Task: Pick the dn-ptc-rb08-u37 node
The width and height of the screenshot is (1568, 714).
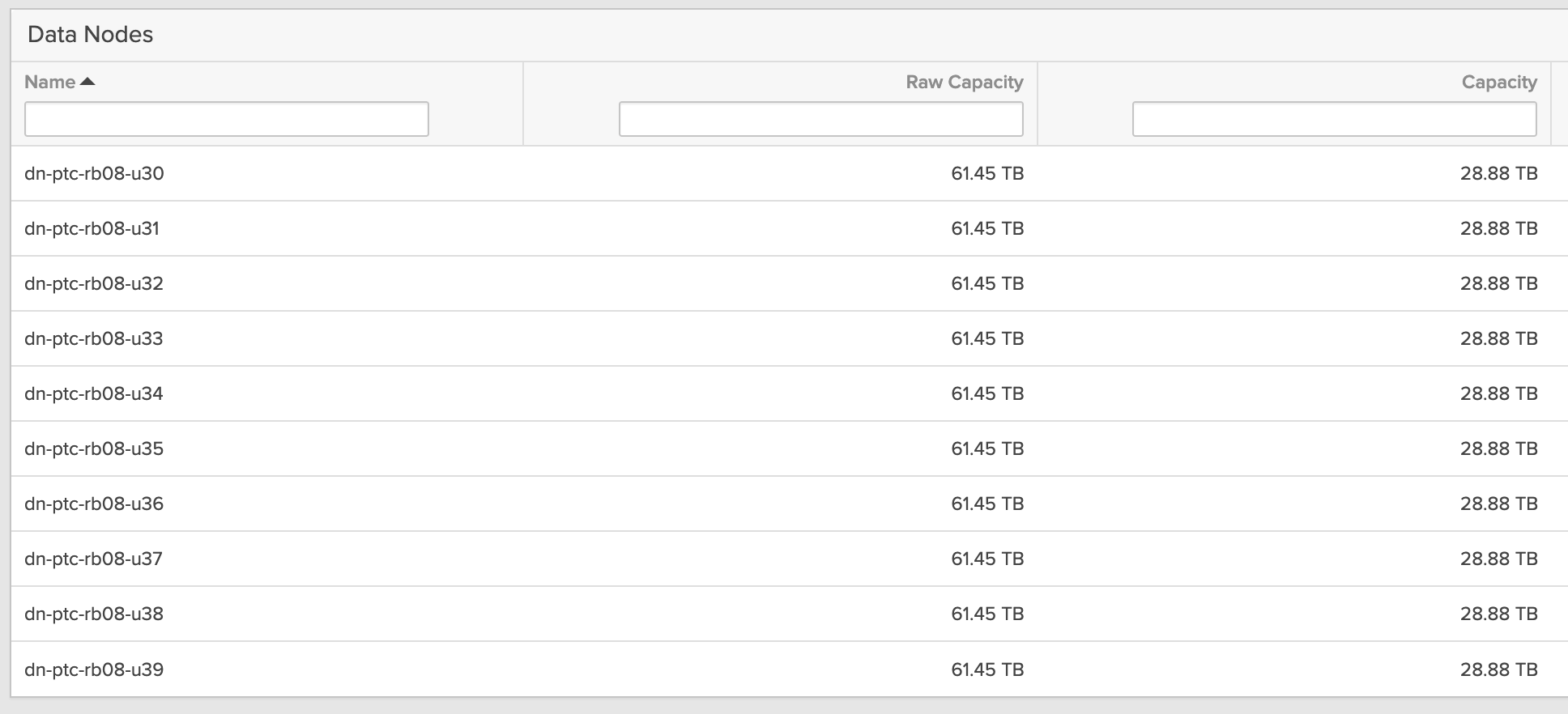Action: [x=93, y=559]
